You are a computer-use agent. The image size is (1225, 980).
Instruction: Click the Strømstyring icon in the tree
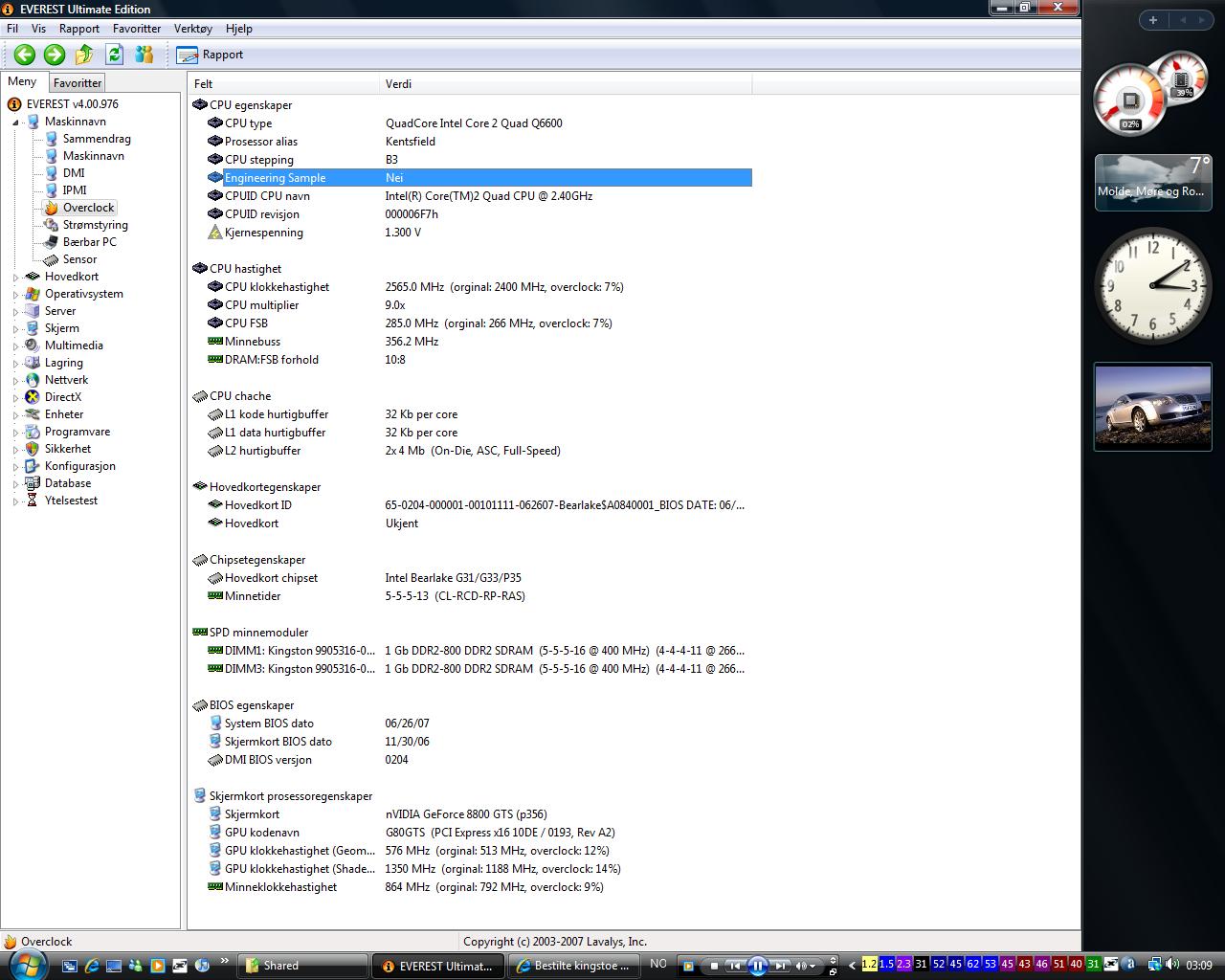[51, 225]
